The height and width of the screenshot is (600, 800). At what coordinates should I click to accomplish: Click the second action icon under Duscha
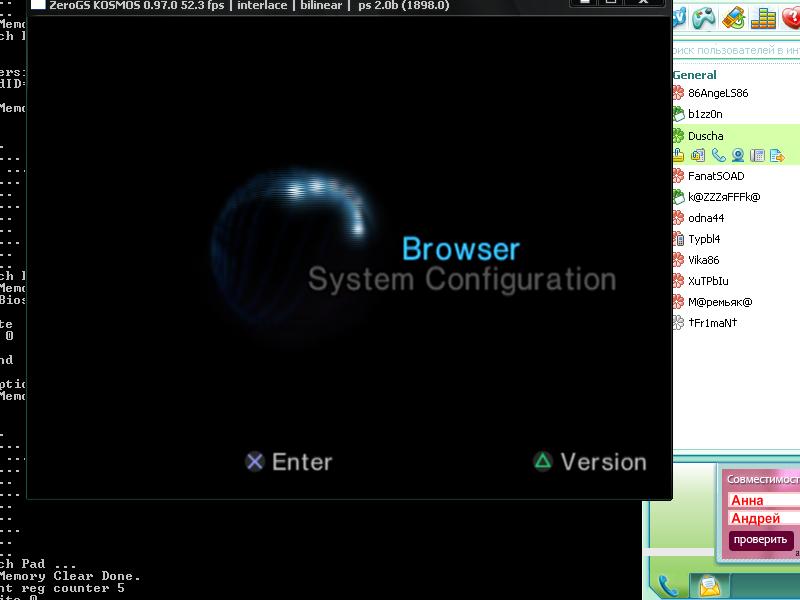click(698, 155)
